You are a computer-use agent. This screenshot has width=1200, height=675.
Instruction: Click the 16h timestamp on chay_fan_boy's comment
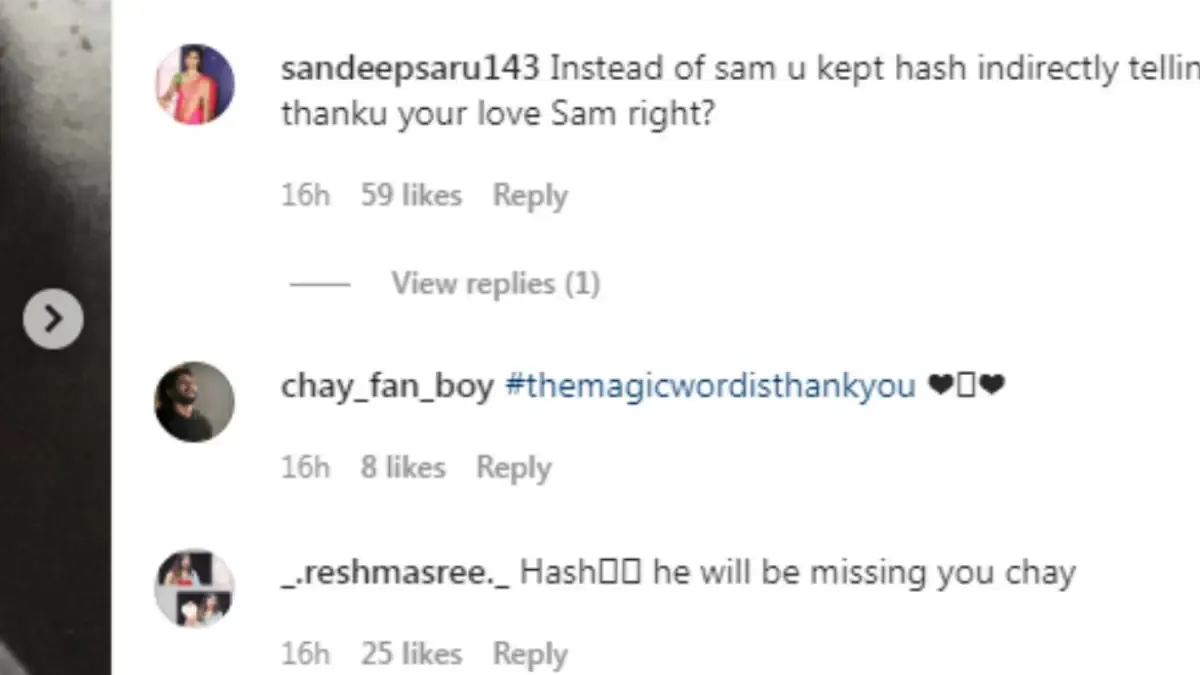(305, 467)
